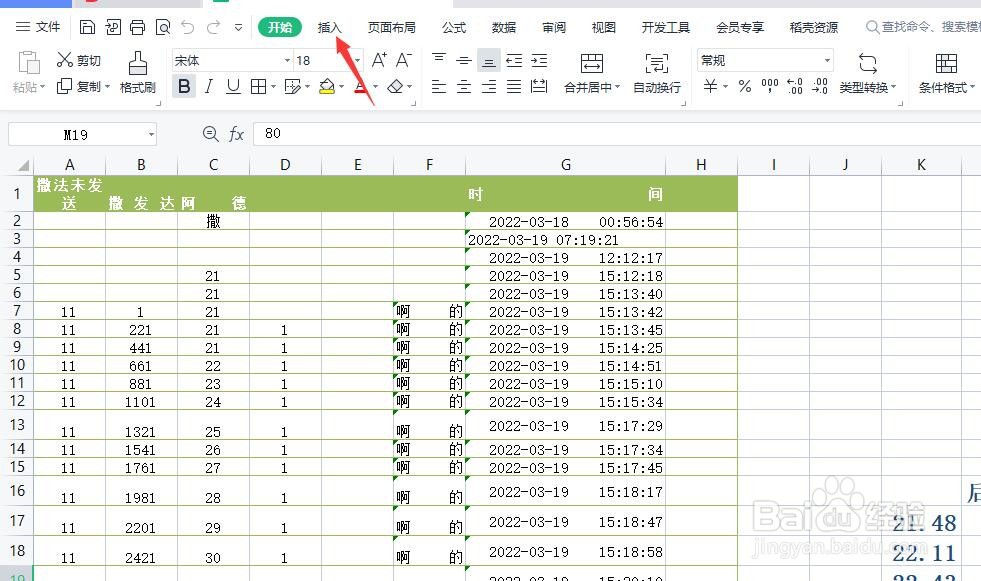
Task: Apply center alignment to the cell
Action: (x=464, y=86)
